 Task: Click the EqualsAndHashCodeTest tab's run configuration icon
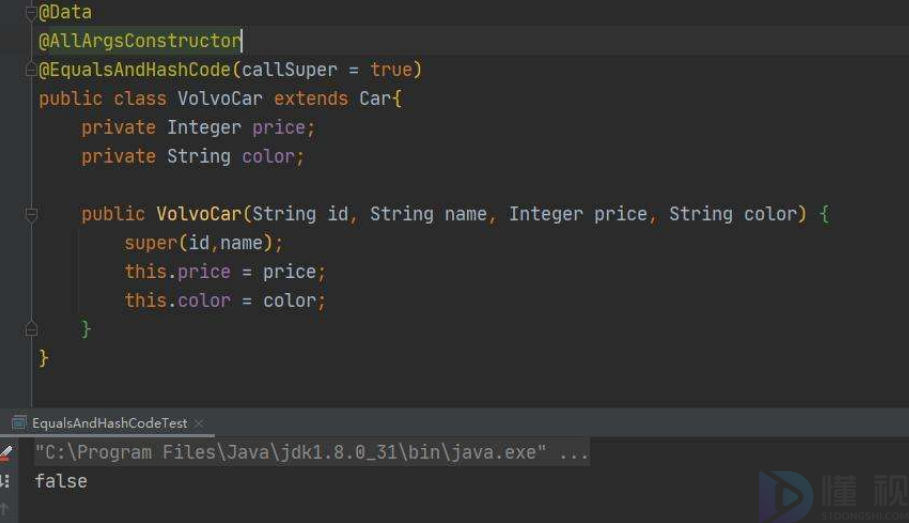19,423
